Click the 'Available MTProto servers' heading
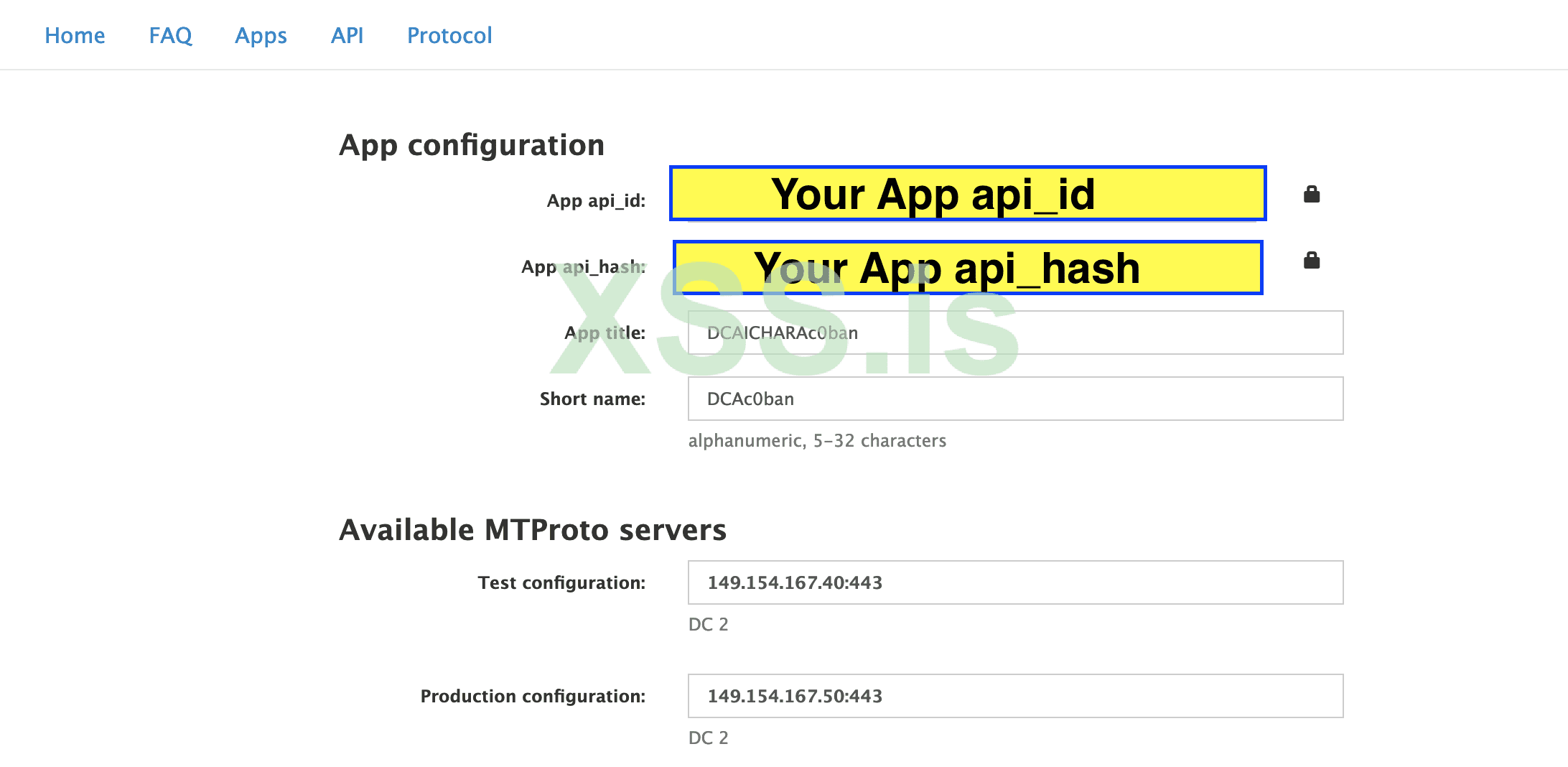Image resolution: width=1568 pixels, height=767 pixels. [533, 530]
